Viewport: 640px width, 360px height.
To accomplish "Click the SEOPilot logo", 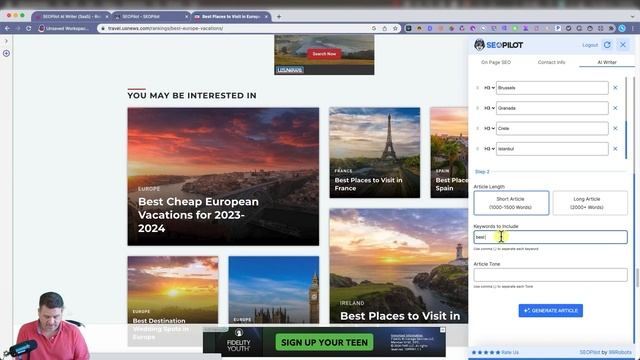I will click(498, 45).
